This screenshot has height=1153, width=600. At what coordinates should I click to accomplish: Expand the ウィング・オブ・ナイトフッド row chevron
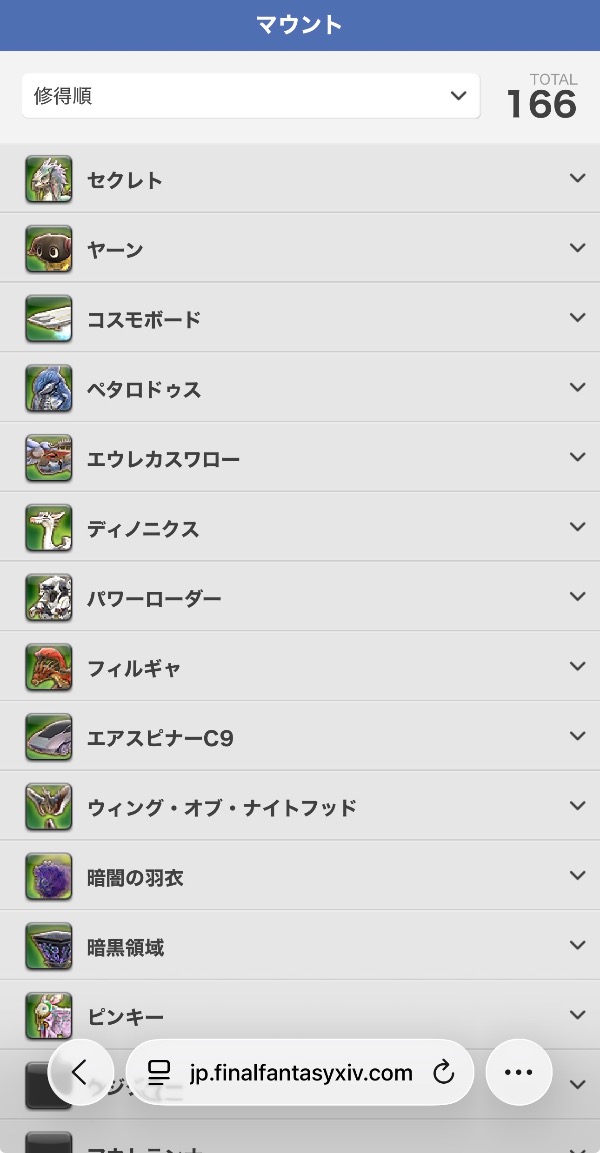577,806
